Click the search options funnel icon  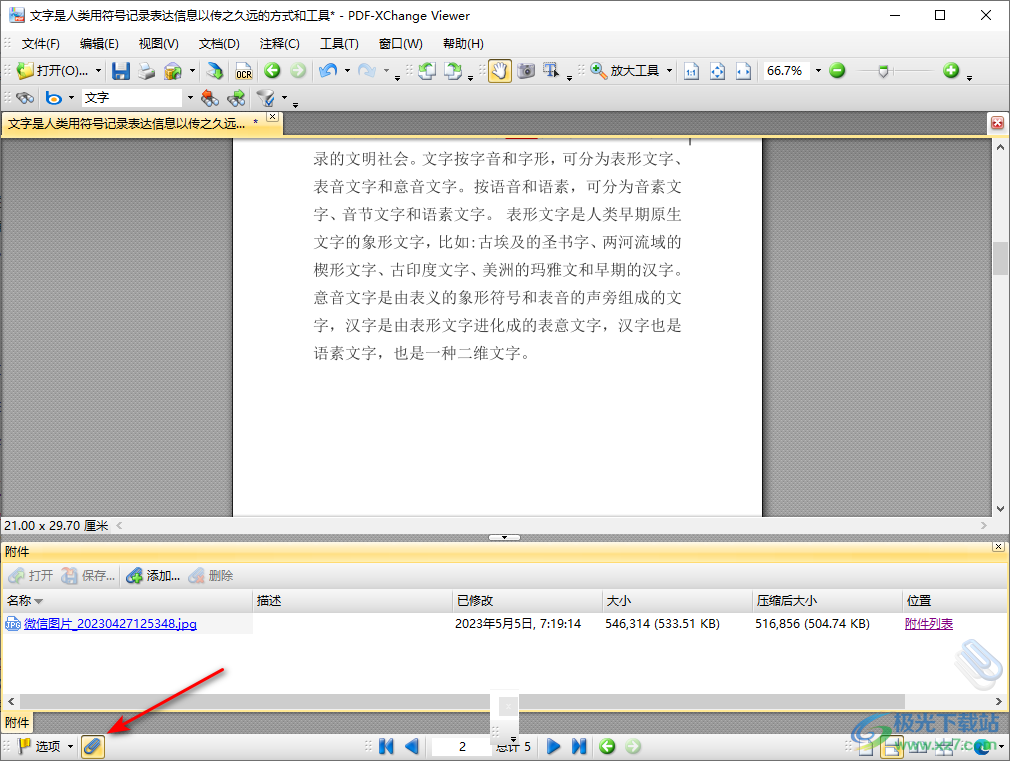point(265,98)
